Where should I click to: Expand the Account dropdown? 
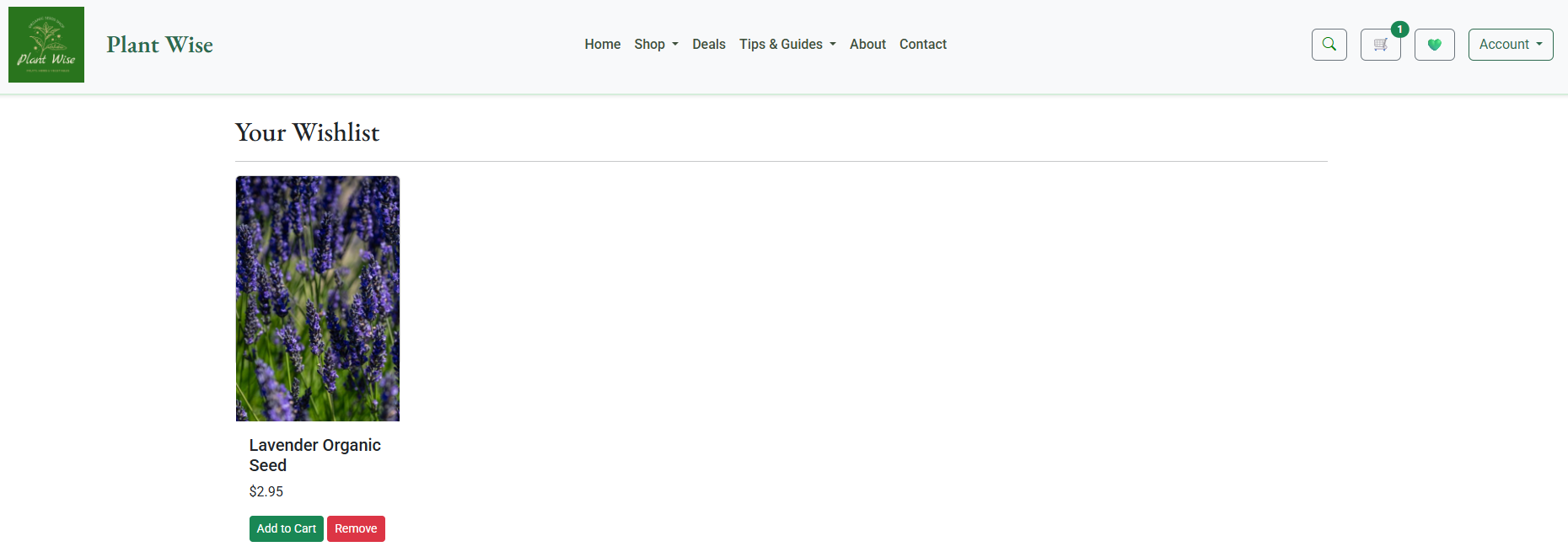coord(1511,45)
